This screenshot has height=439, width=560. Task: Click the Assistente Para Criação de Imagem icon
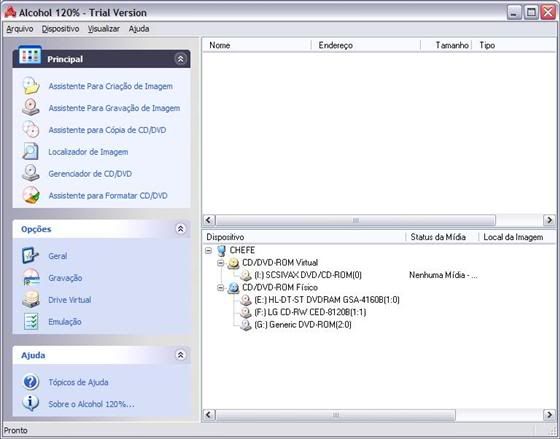coord(31,86)
